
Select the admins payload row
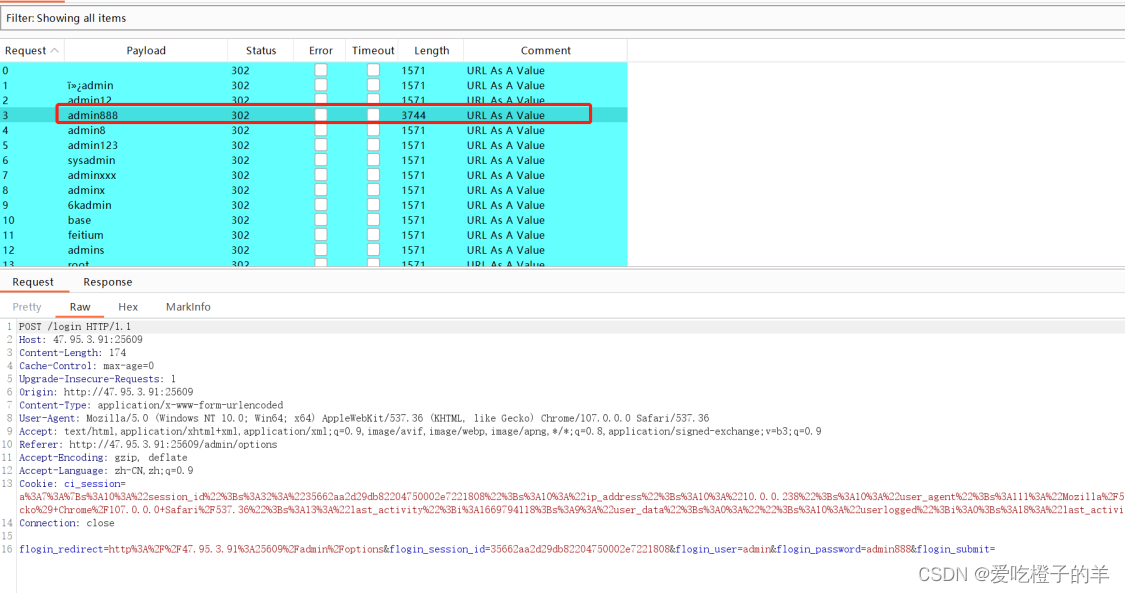[314, 250]
